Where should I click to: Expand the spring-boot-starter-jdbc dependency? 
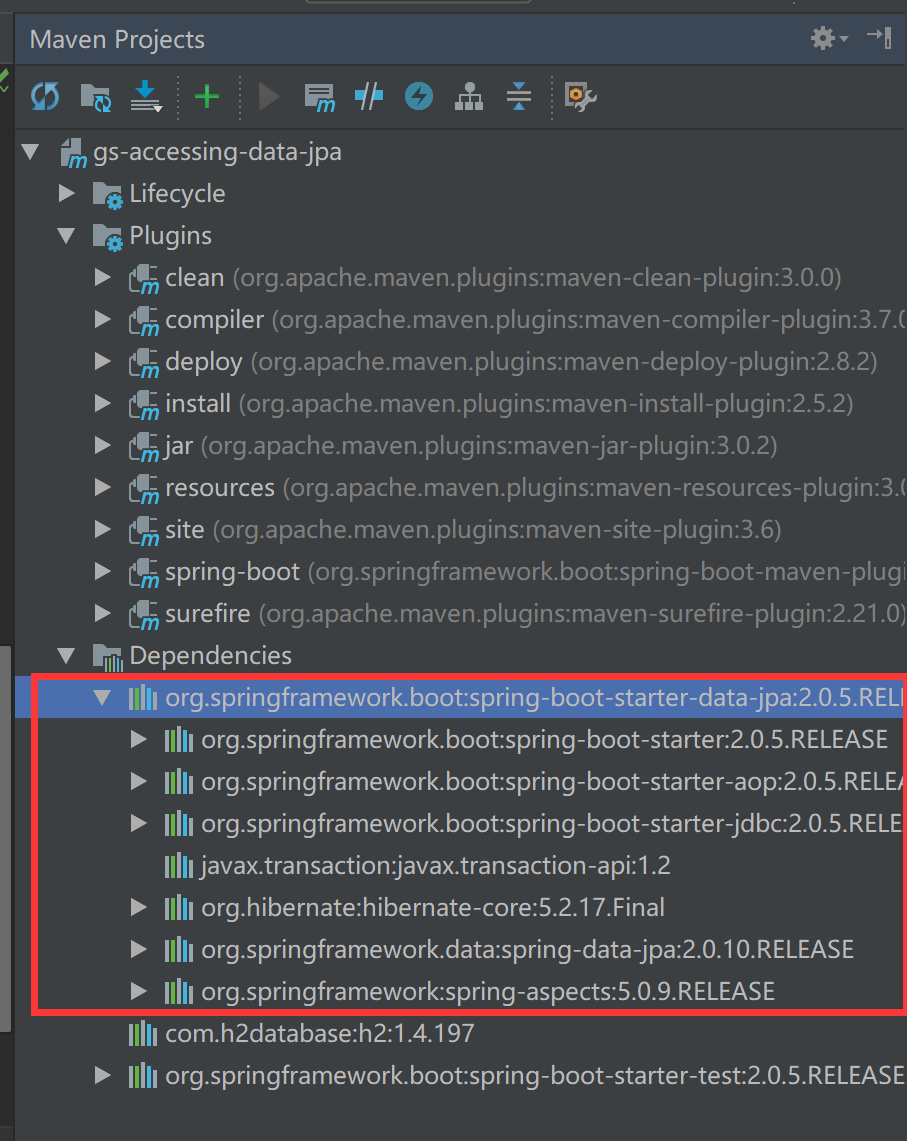tap(138, 823)
